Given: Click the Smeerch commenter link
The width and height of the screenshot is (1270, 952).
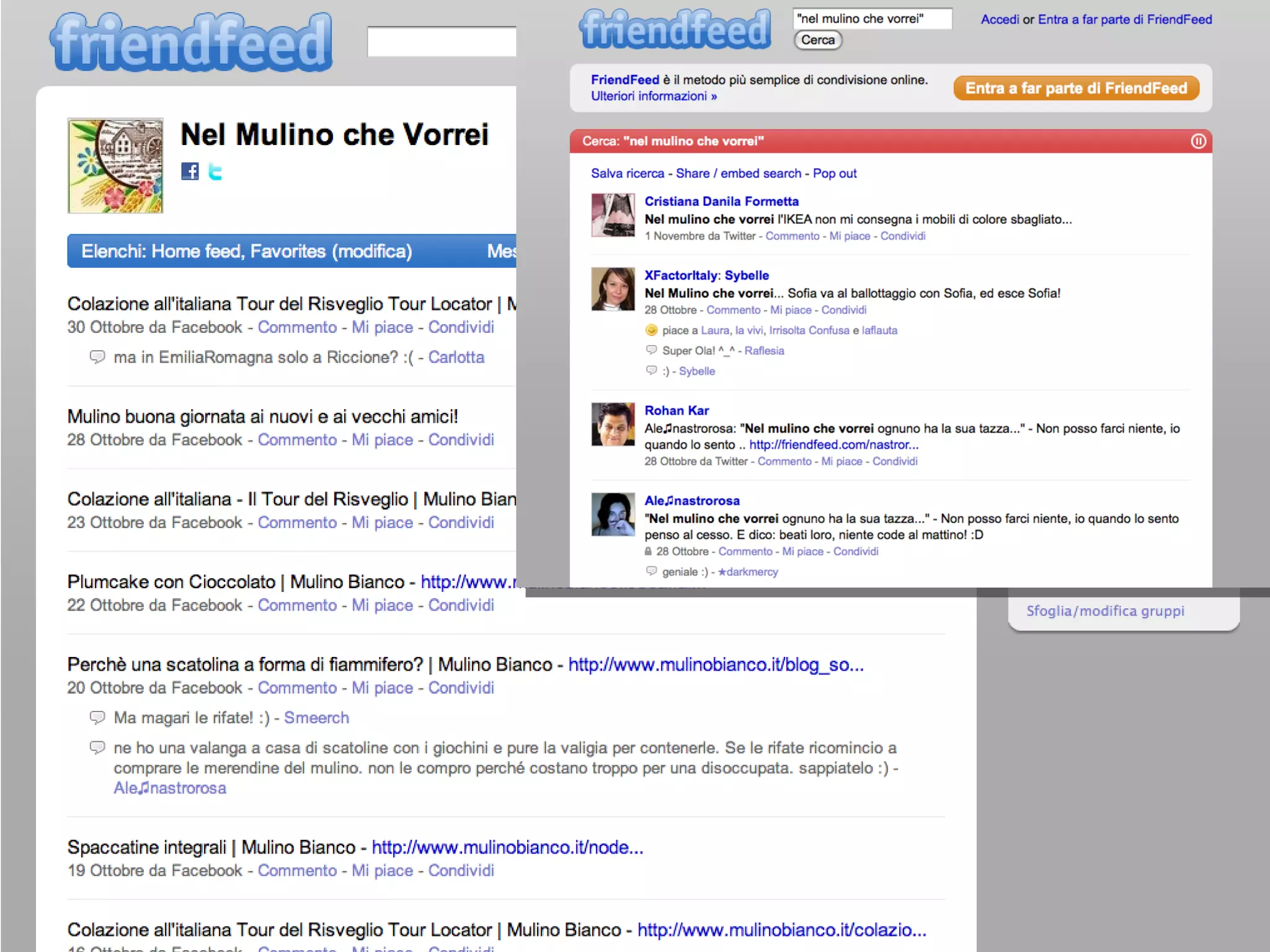Looking at the screenshot, I should pyautogui.click(x=316, y=718).
